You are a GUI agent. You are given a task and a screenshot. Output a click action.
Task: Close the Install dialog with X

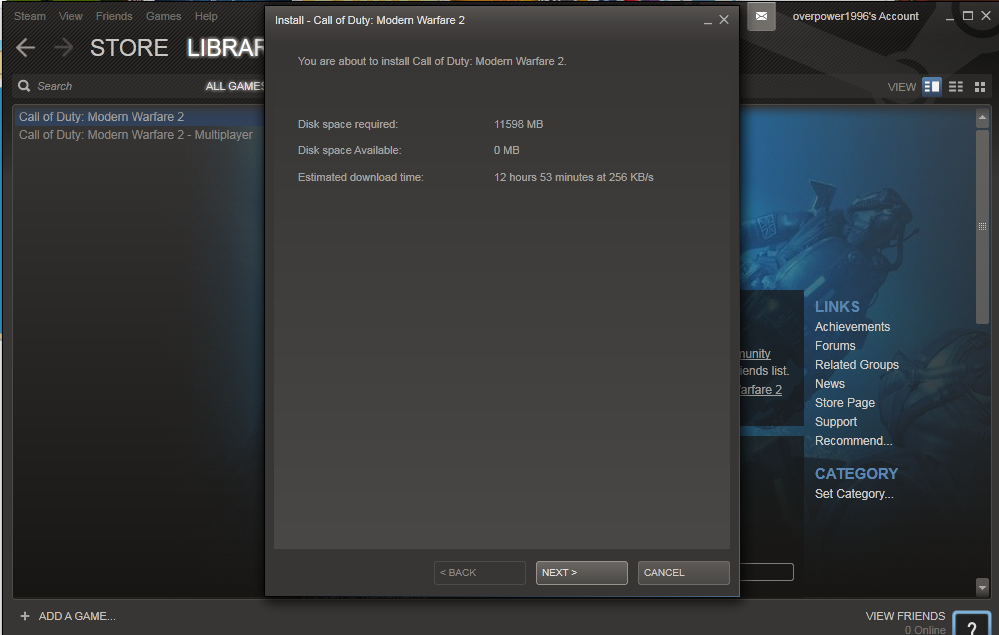coord(724,20)
